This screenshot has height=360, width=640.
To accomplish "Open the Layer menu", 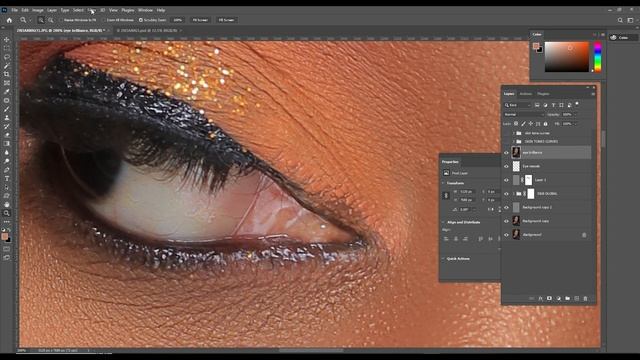I will [52, 10].
